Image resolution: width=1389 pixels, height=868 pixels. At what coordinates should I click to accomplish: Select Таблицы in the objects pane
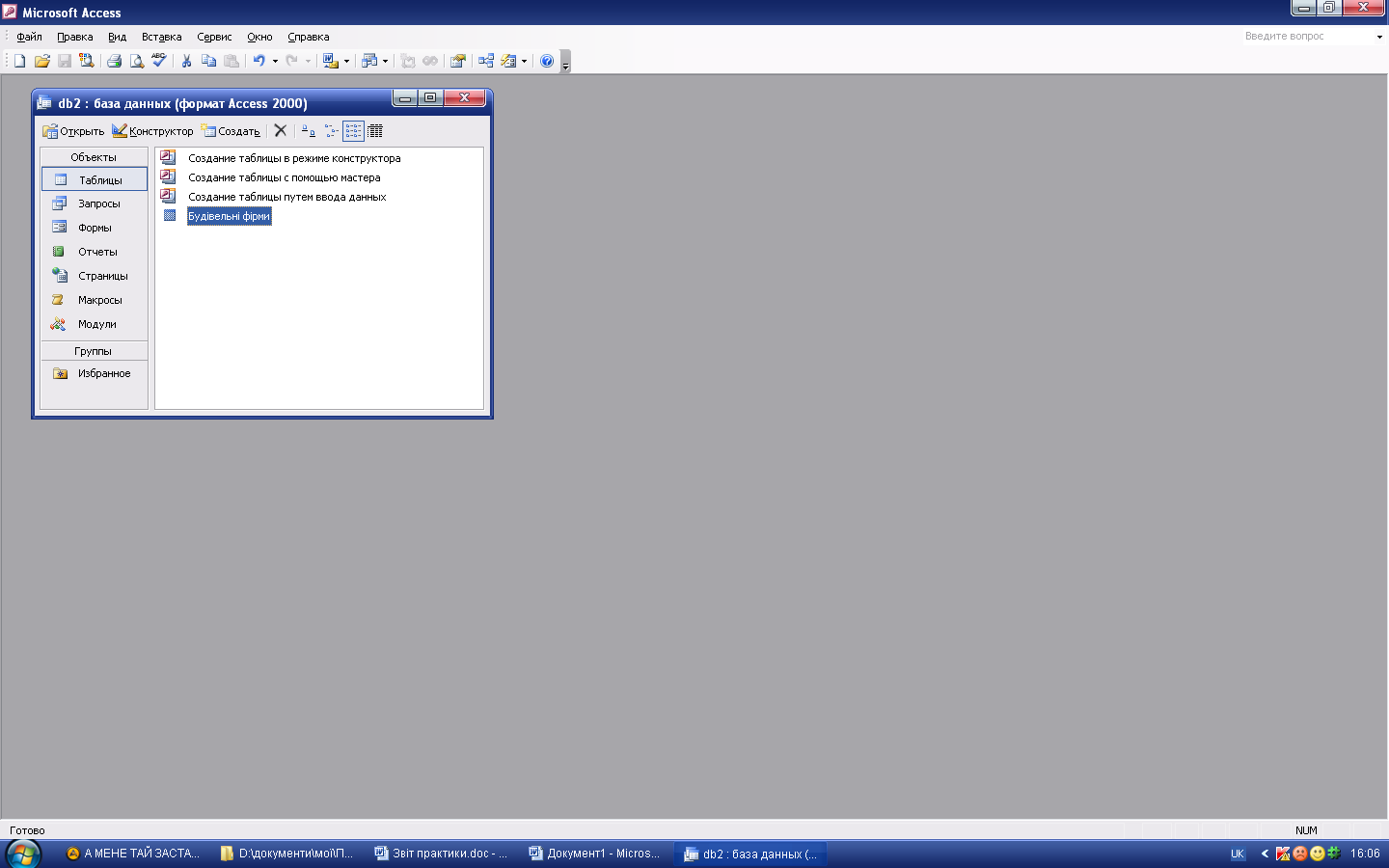click(x=95, y=179)
